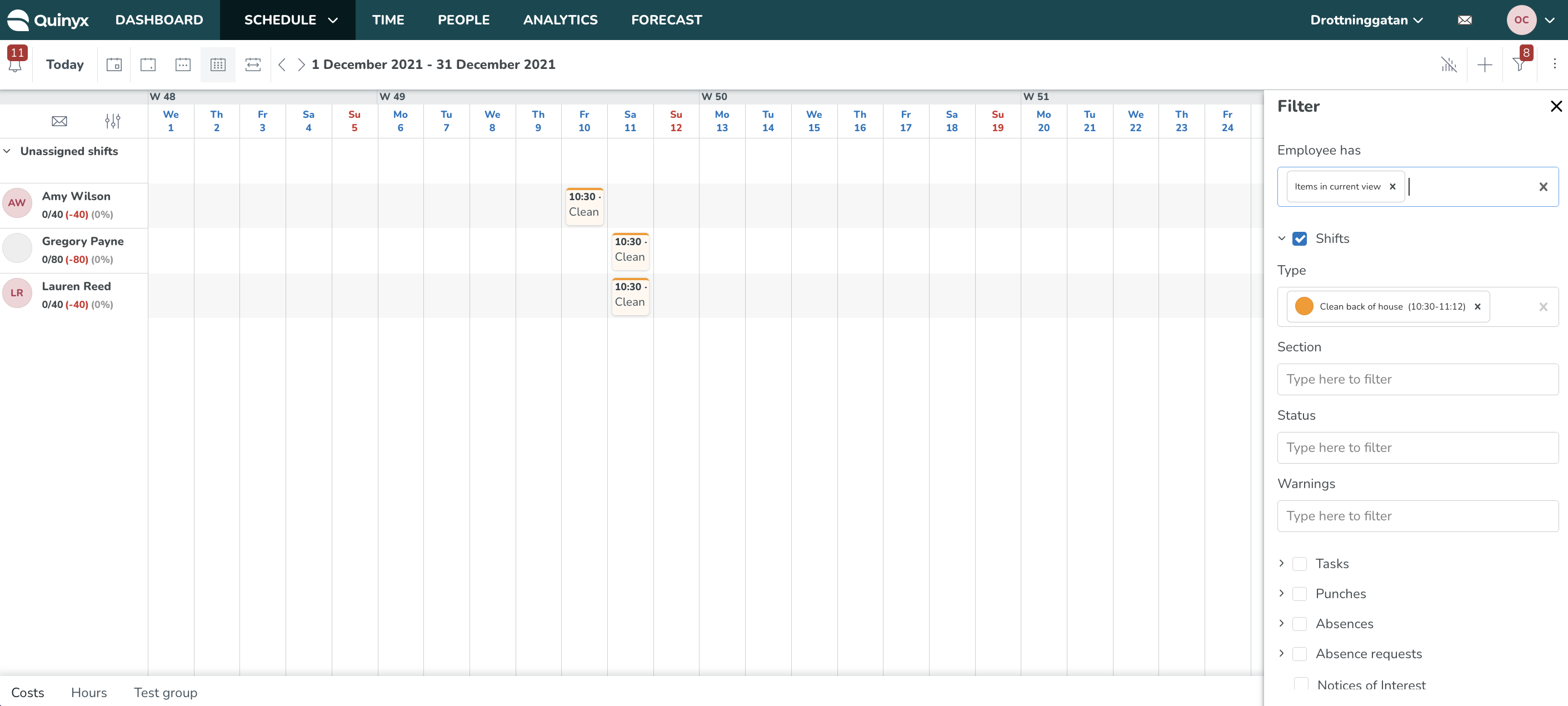Clear all Type filter selections

(1543, 307)
